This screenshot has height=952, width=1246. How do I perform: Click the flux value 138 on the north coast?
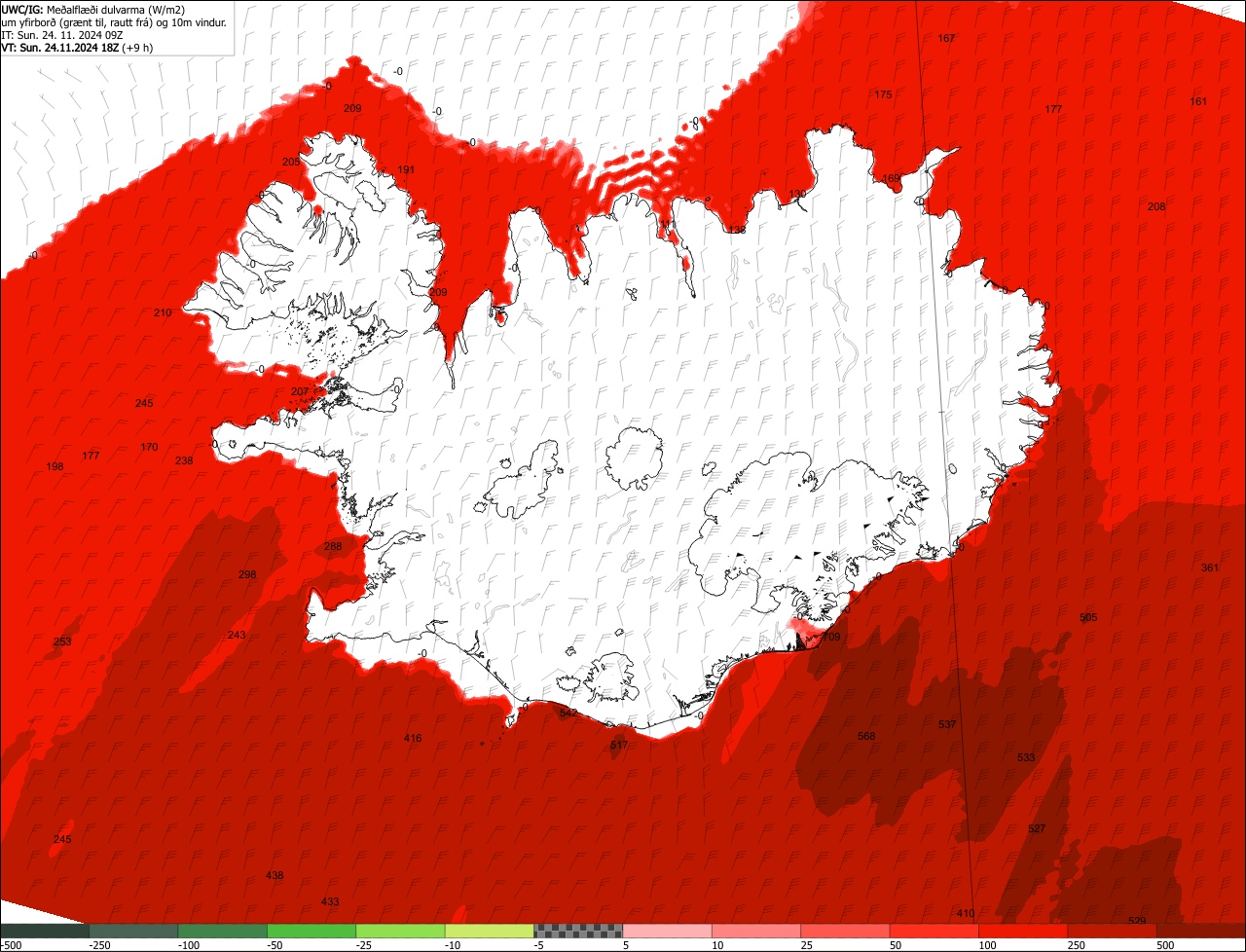[x=737, y=230]
